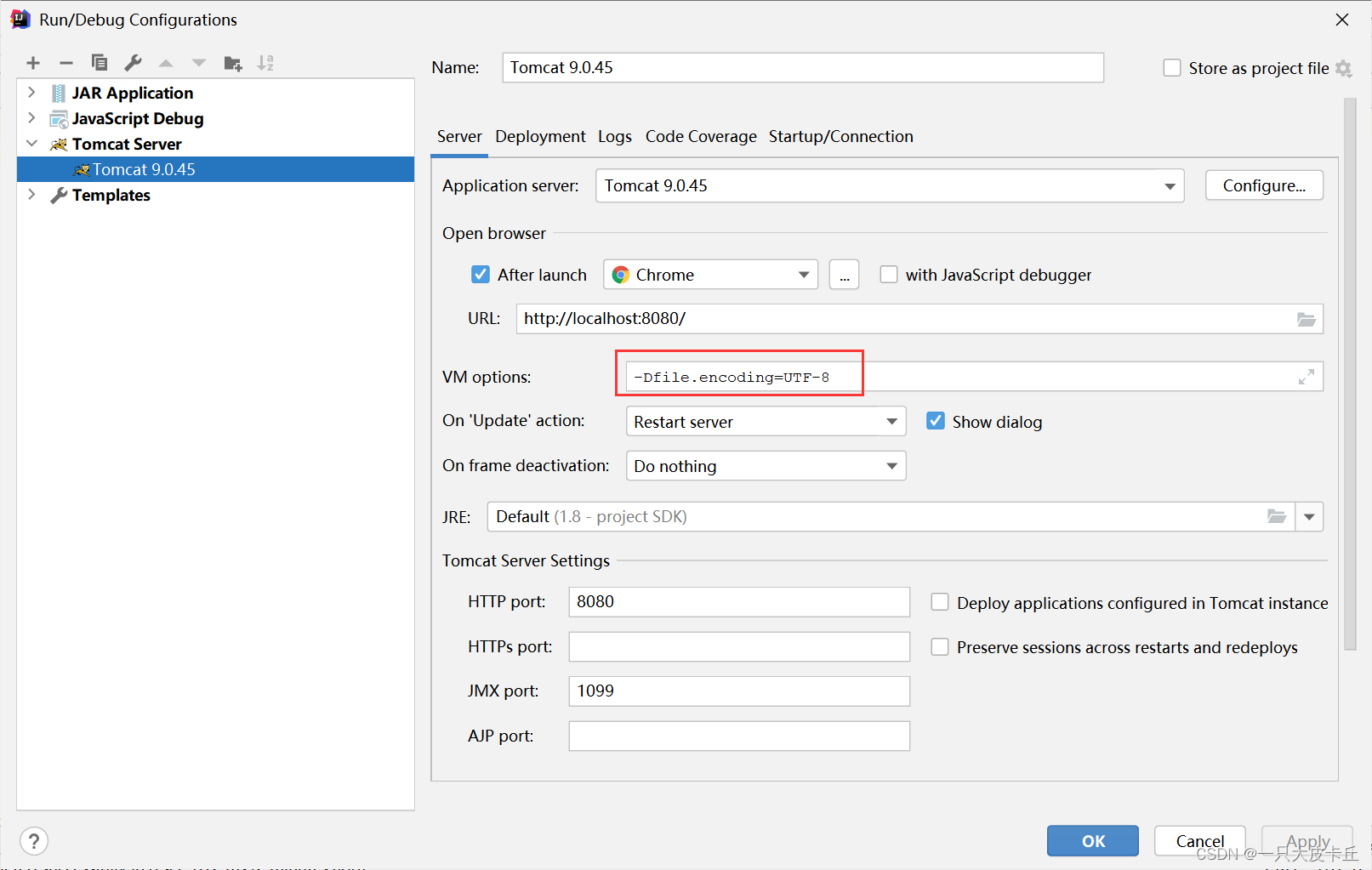Close the Run/Debug Configurations dialog
The height and width of the screenshot is (870, 1372).
1342,20
